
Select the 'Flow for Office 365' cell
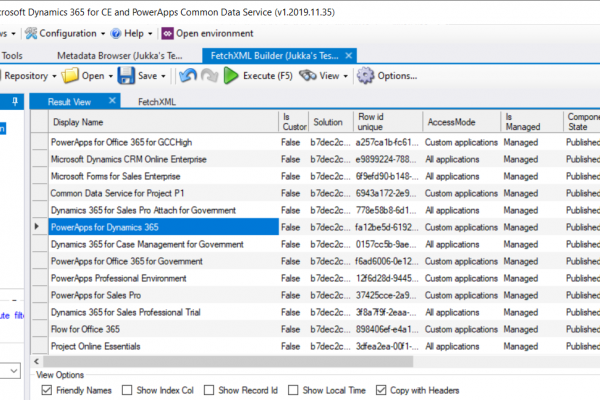click(163, 329)
